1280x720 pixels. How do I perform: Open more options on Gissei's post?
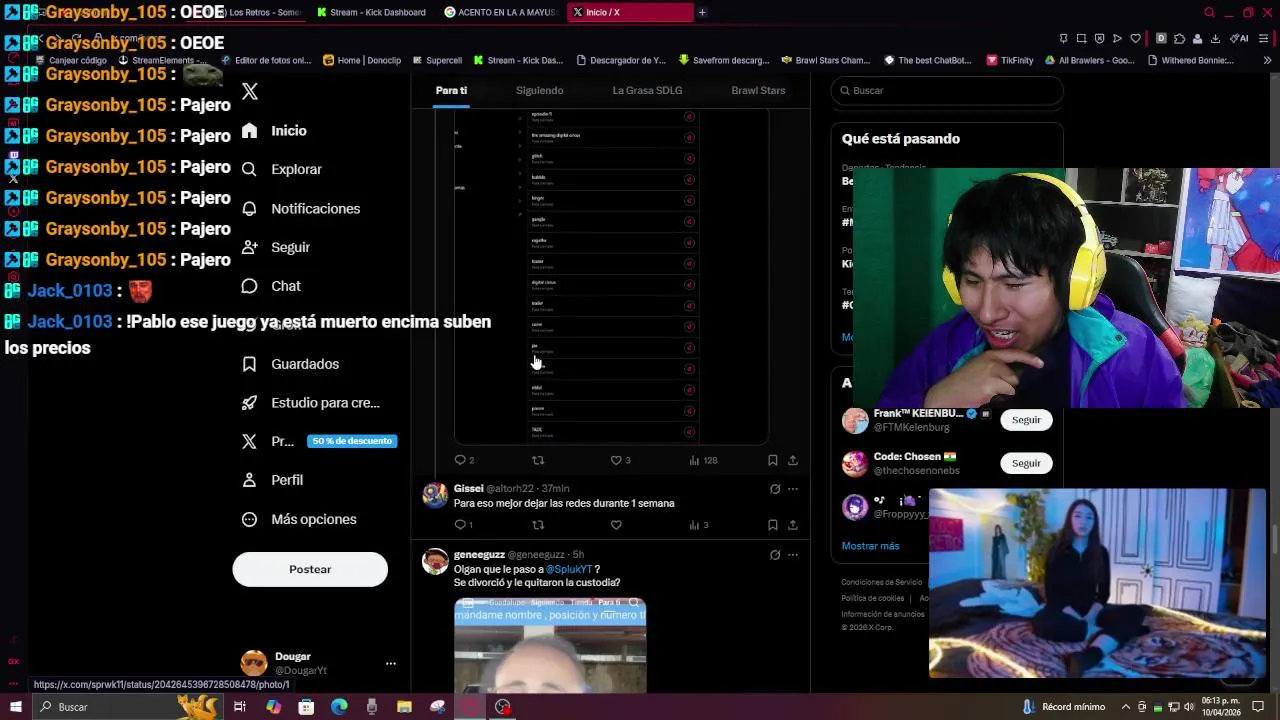pos(793,489)
